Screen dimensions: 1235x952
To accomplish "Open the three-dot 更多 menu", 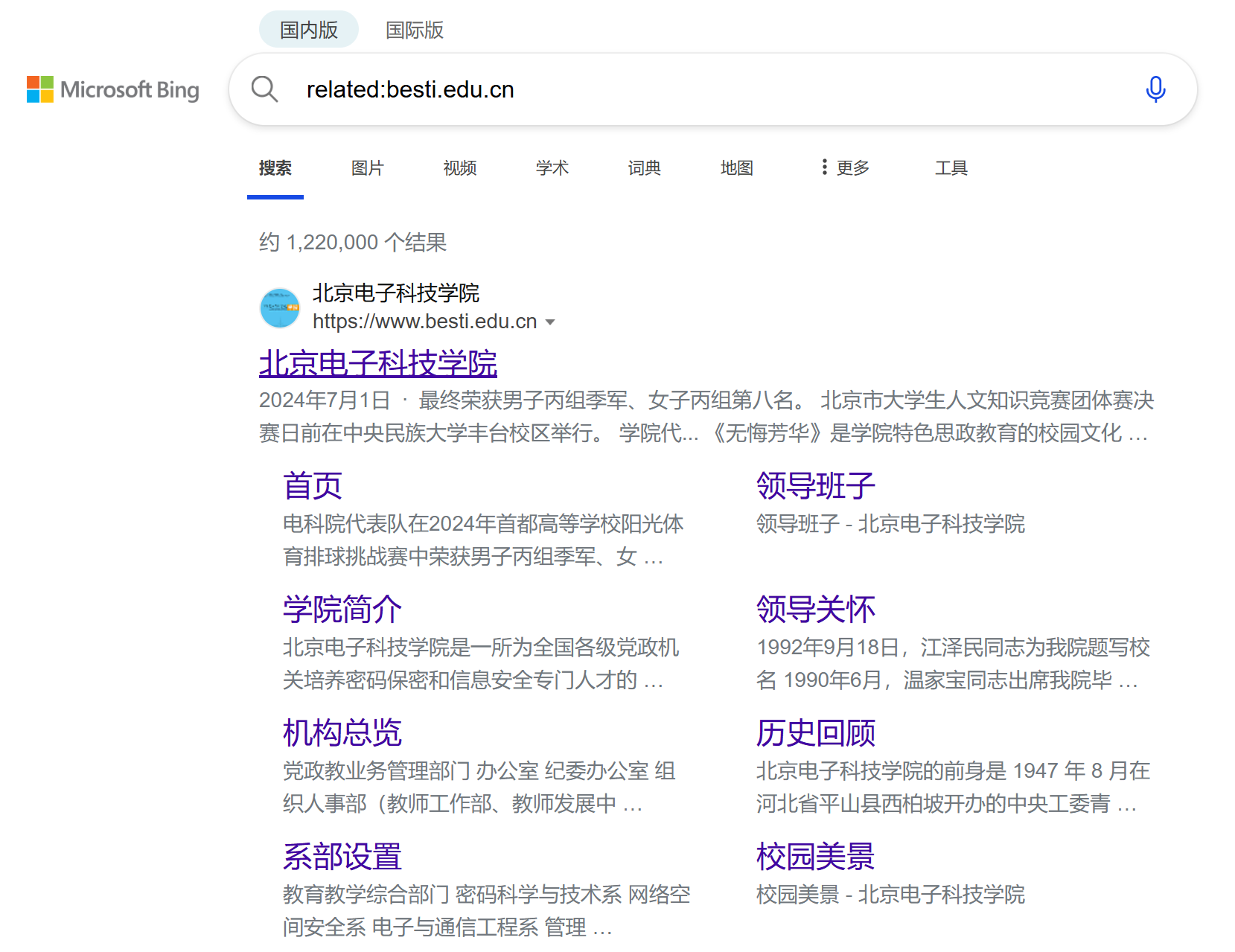I will (845, 167).
